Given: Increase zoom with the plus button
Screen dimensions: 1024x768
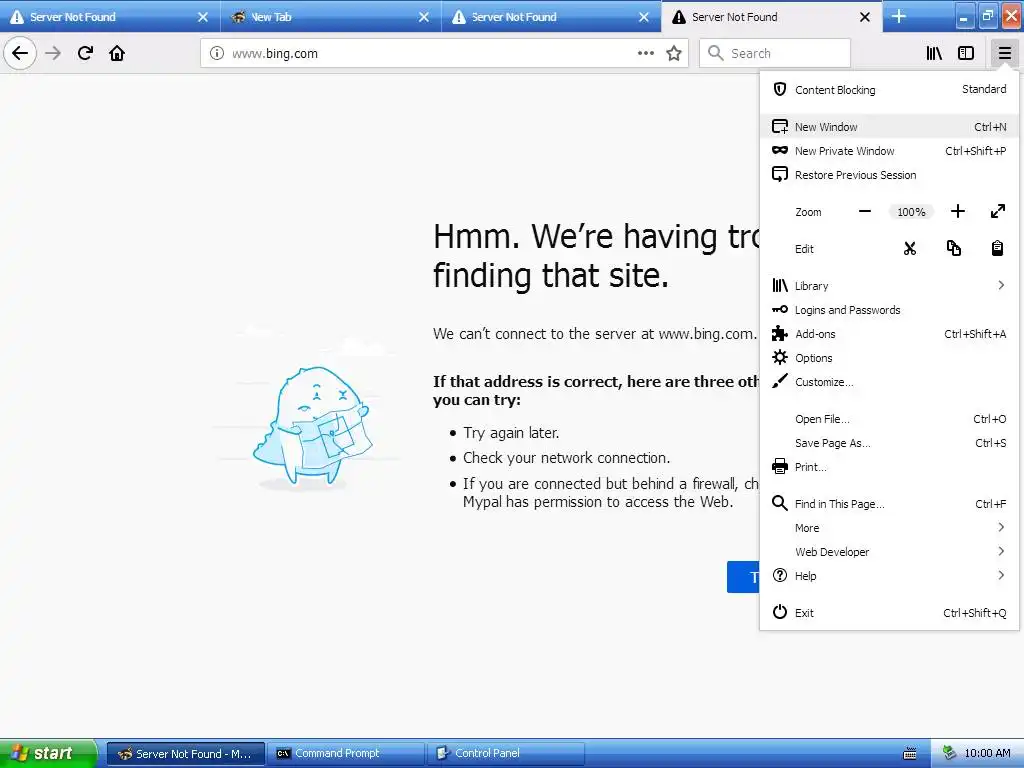Looking at the screenshot, I should click(x=957, y=212).
